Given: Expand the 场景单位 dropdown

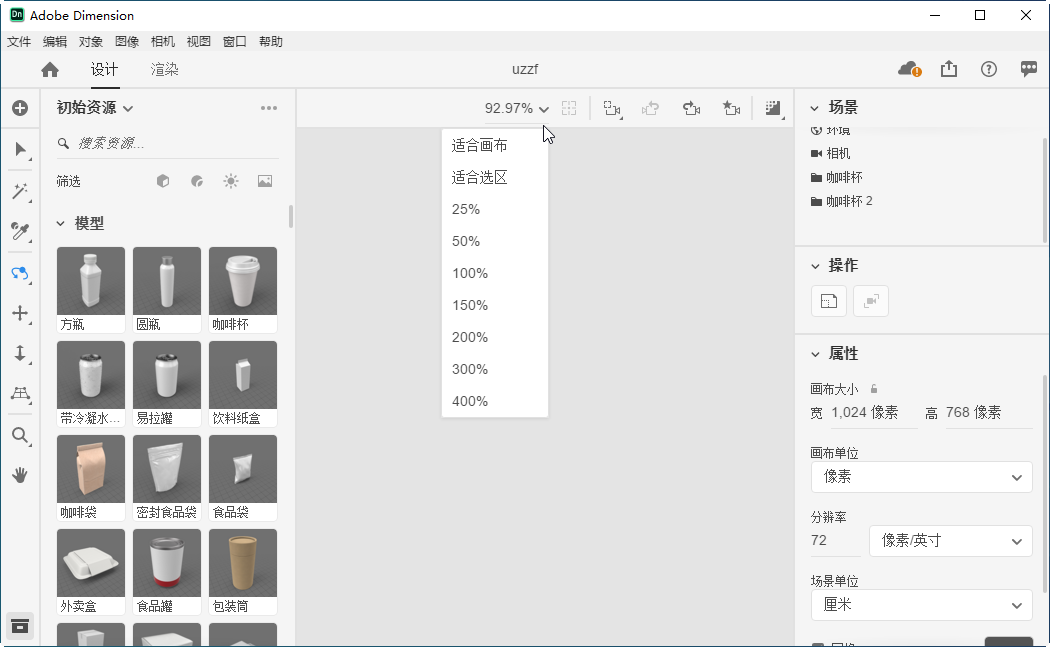Looking at the screenshot, I should click(x=920, y=605).
